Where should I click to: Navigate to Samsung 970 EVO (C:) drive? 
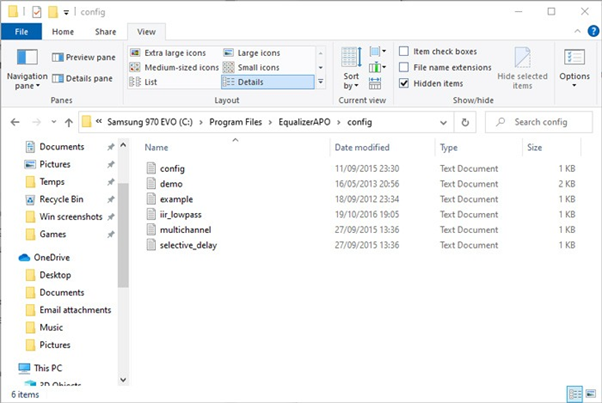(150, 122)
